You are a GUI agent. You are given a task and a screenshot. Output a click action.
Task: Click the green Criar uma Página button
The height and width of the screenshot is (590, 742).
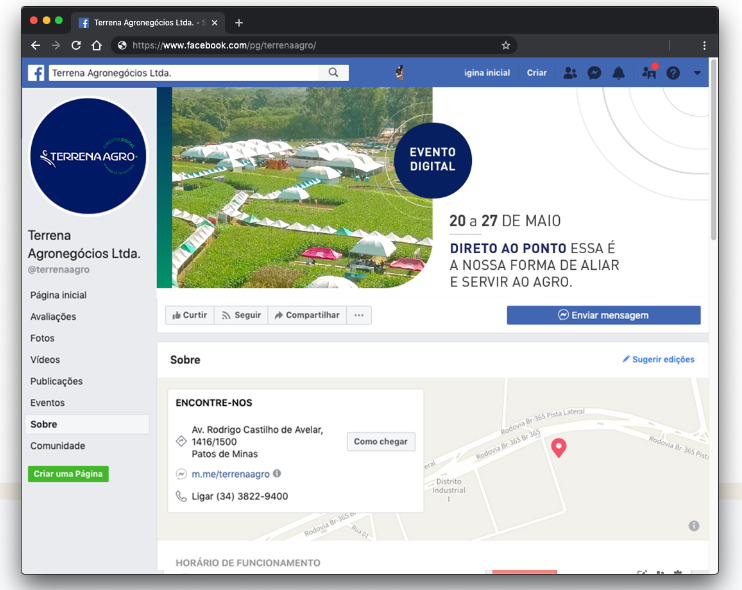tap(68, 474)
